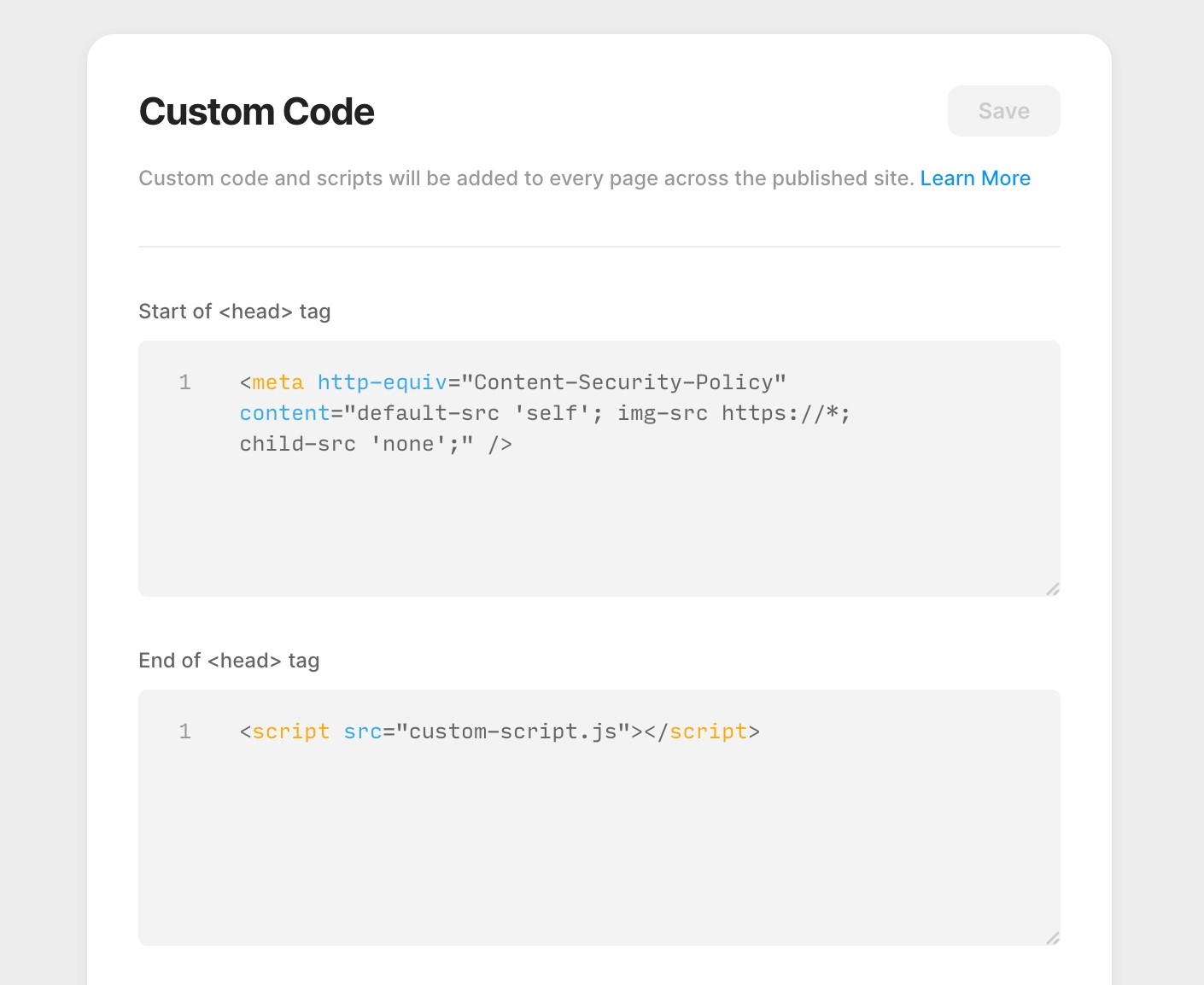Click the closing script tag keyword
The height and width of the screenshot is (985, 1204).
coord(708,731)
